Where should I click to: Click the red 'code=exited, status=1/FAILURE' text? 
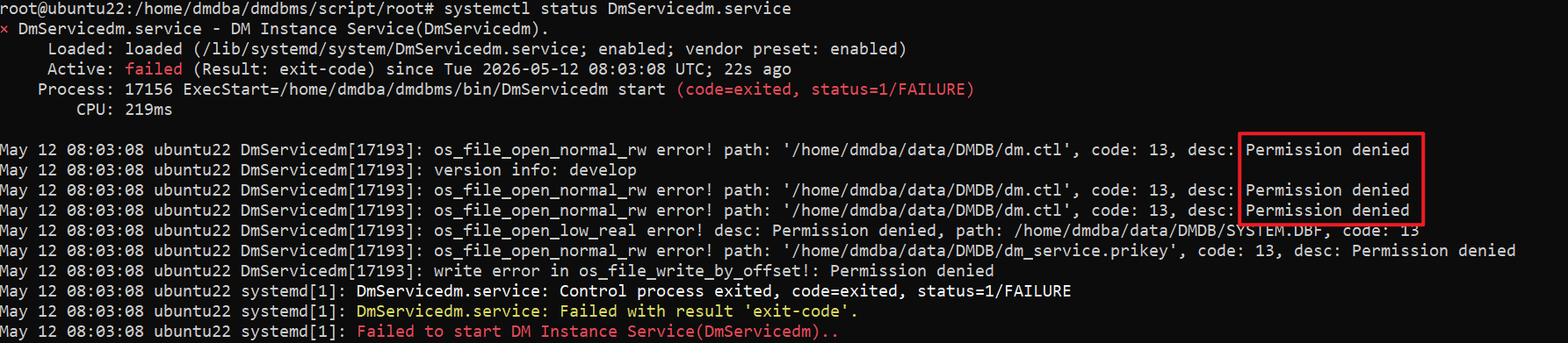click(826, 89)
